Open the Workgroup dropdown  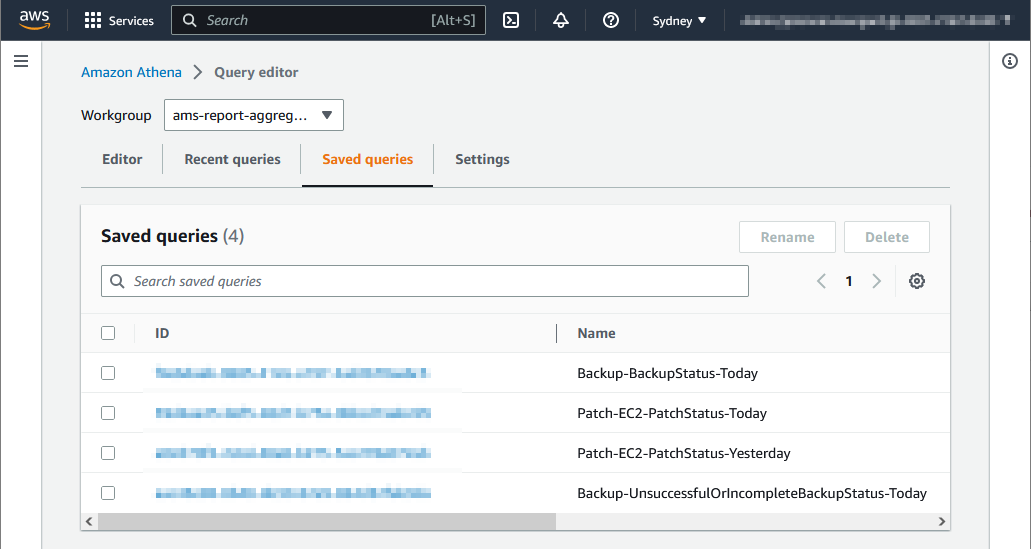click(x=254, y=115)
